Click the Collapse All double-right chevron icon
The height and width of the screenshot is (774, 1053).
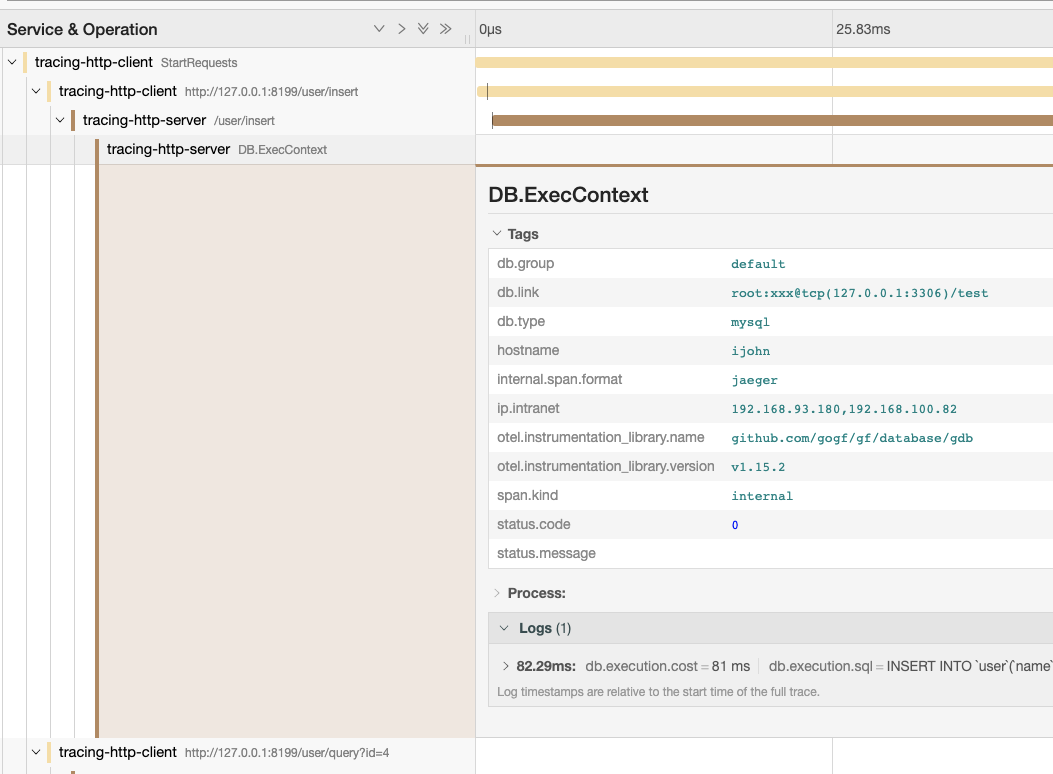click(x=445, y=29)
